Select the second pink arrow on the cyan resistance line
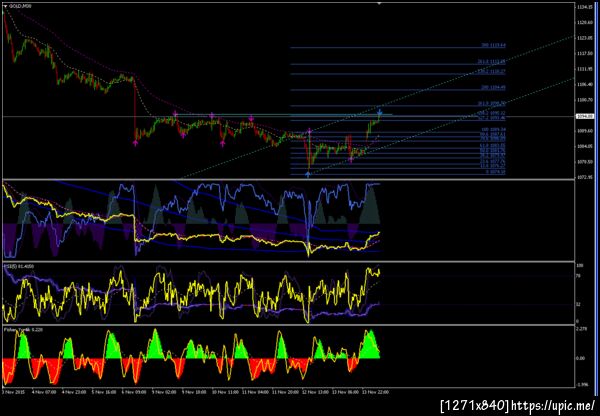 click(x=211, y=115)
